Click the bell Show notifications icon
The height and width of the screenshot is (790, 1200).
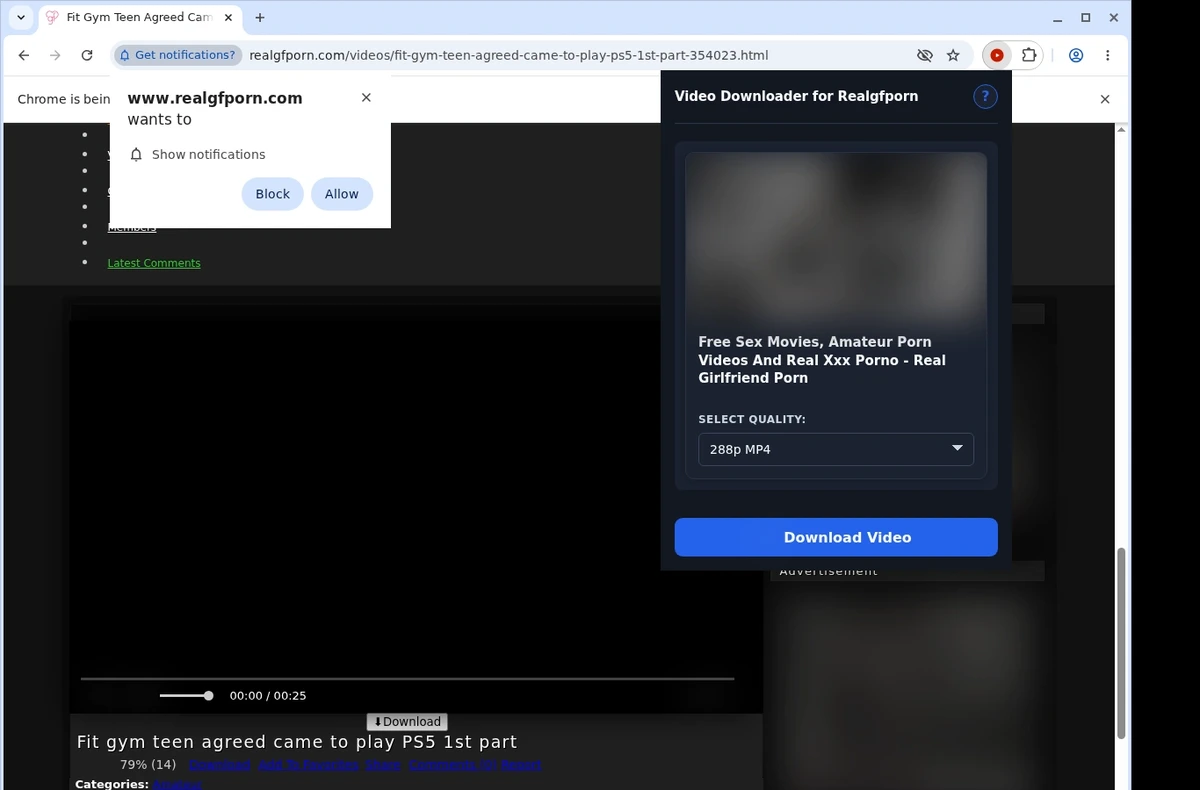137,154
